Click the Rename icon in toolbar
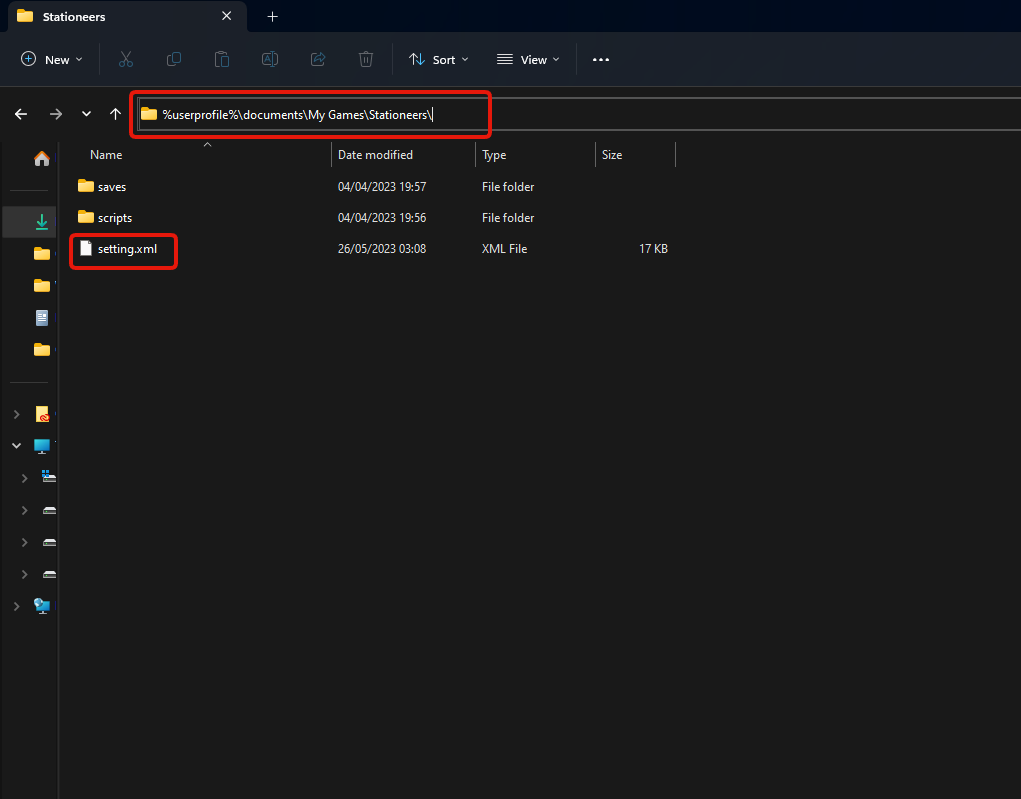The width and height of the screenshot is (1021, 799). click(270, 59)
